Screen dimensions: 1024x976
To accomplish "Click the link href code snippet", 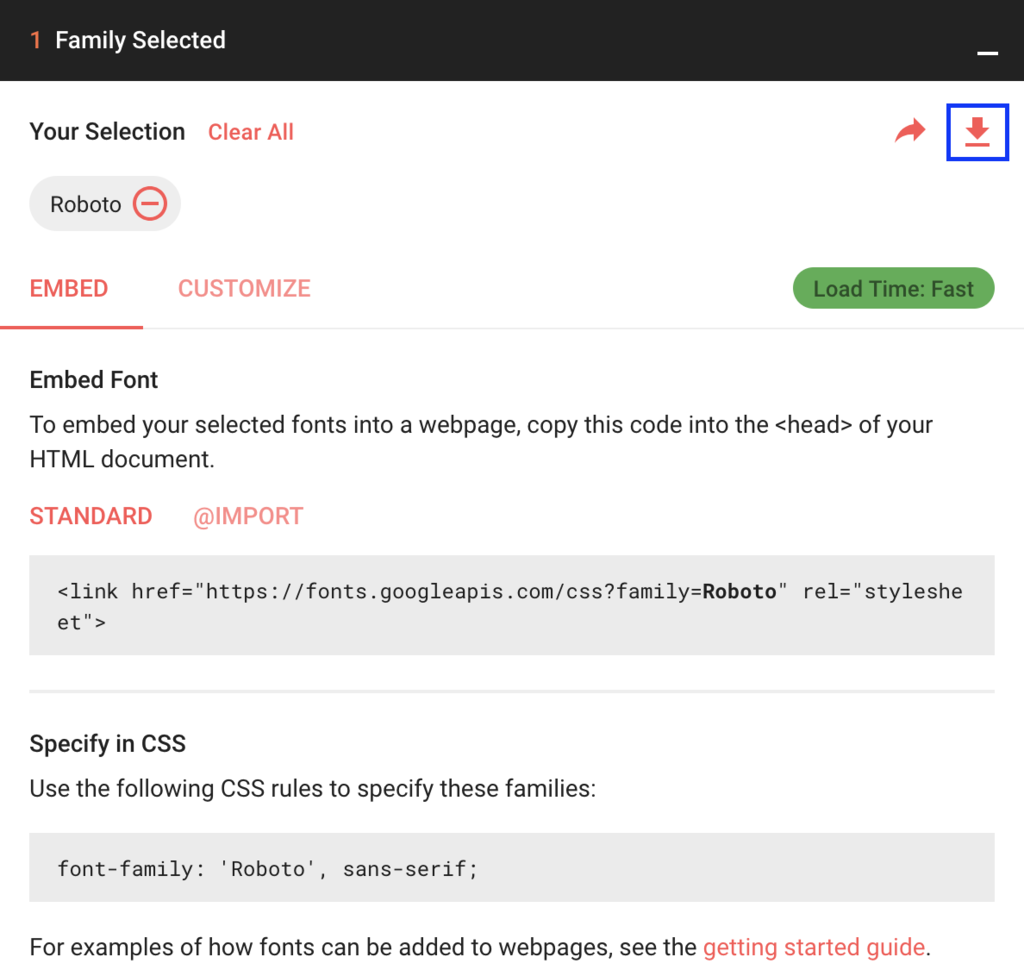I will 510,606.
